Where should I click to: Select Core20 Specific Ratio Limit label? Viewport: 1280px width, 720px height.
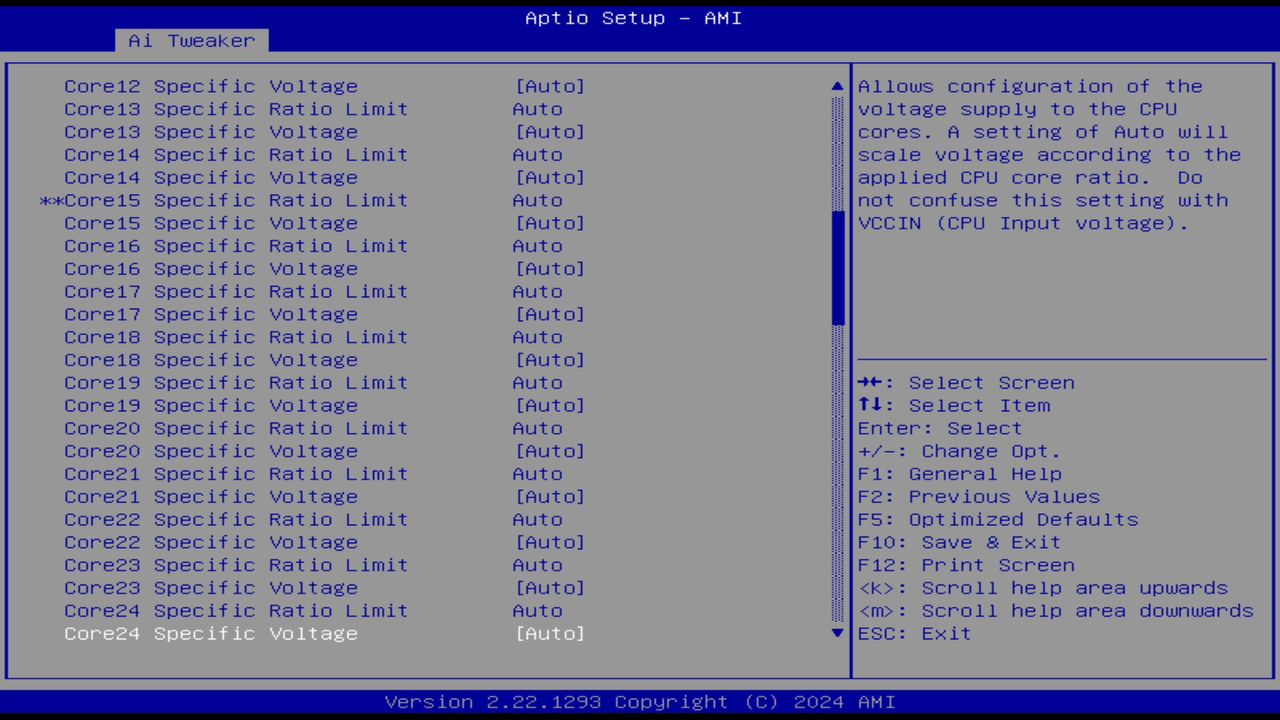tap(236, 429)
